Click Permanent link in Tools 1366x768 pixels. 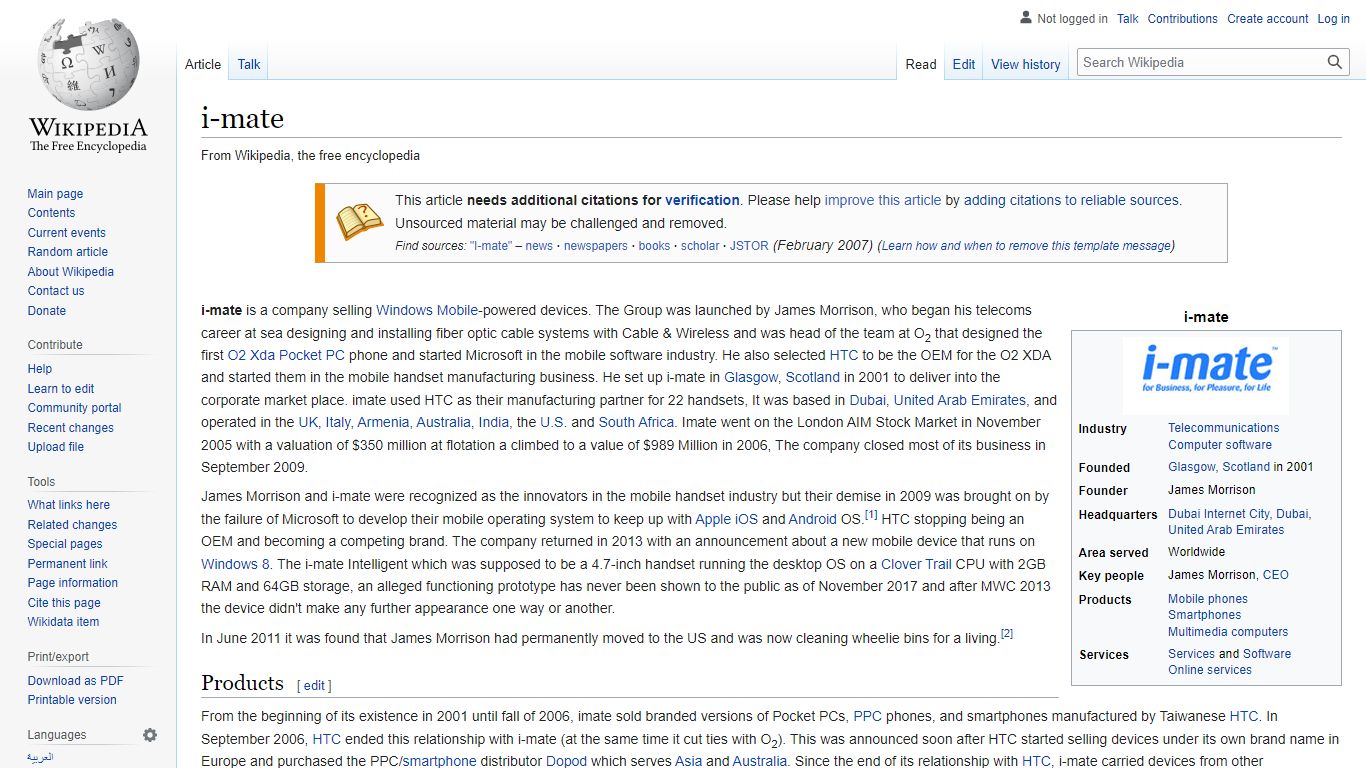67,564
